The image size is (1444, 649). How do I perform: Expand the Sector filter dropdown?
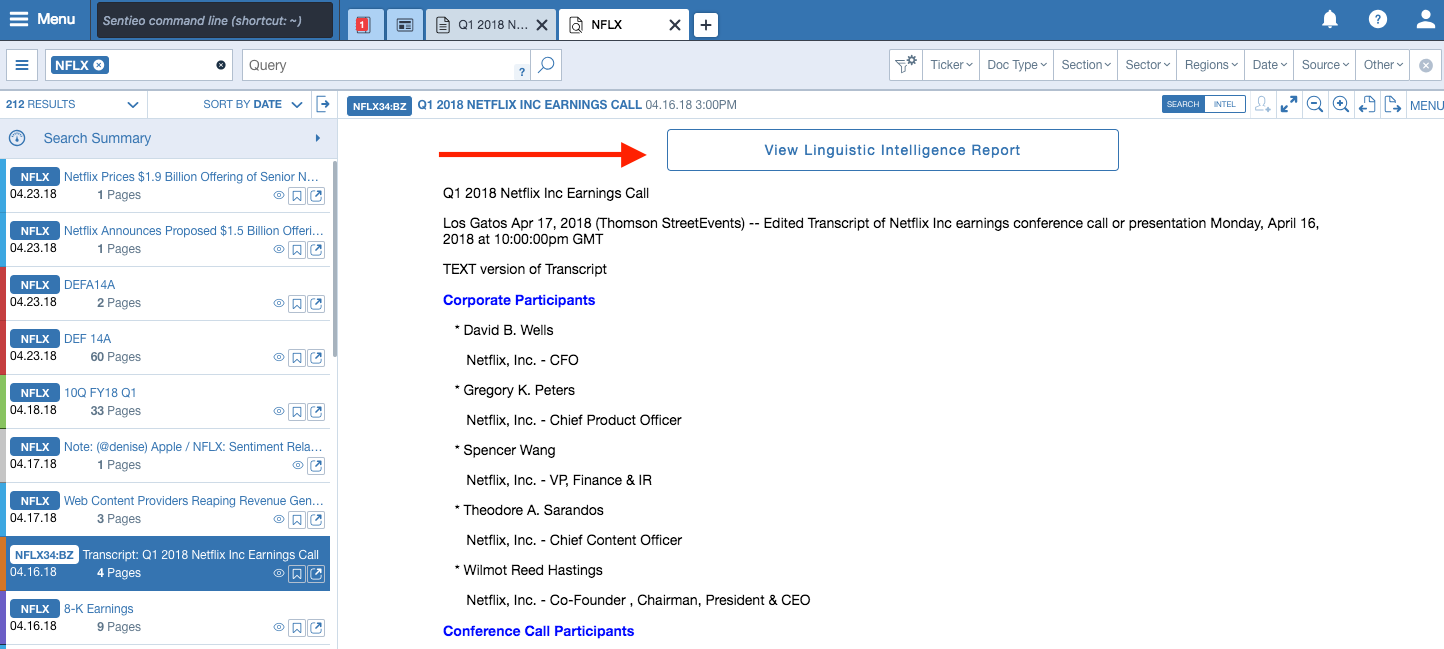pos(1147,65)
